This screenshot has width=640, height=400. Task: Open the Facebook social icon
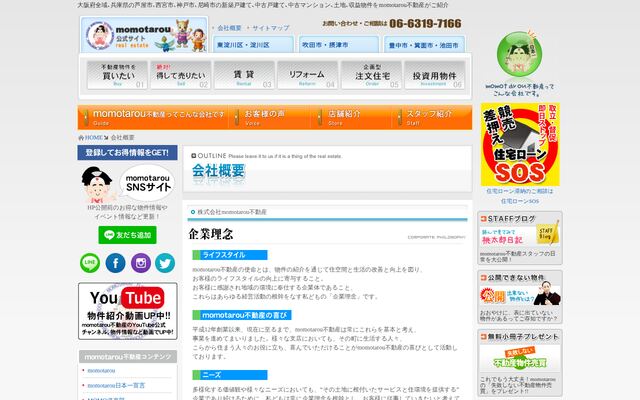tap(116, 263)
